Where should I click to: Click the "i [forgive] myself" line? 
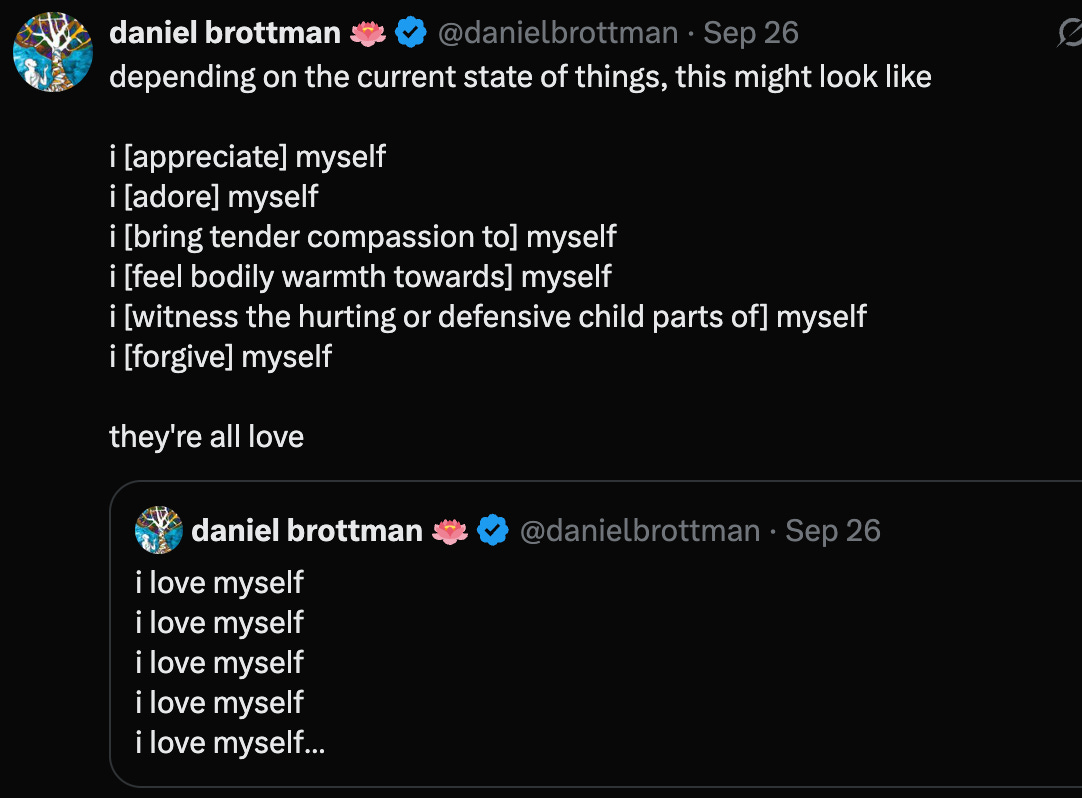(x=221, y=356)
